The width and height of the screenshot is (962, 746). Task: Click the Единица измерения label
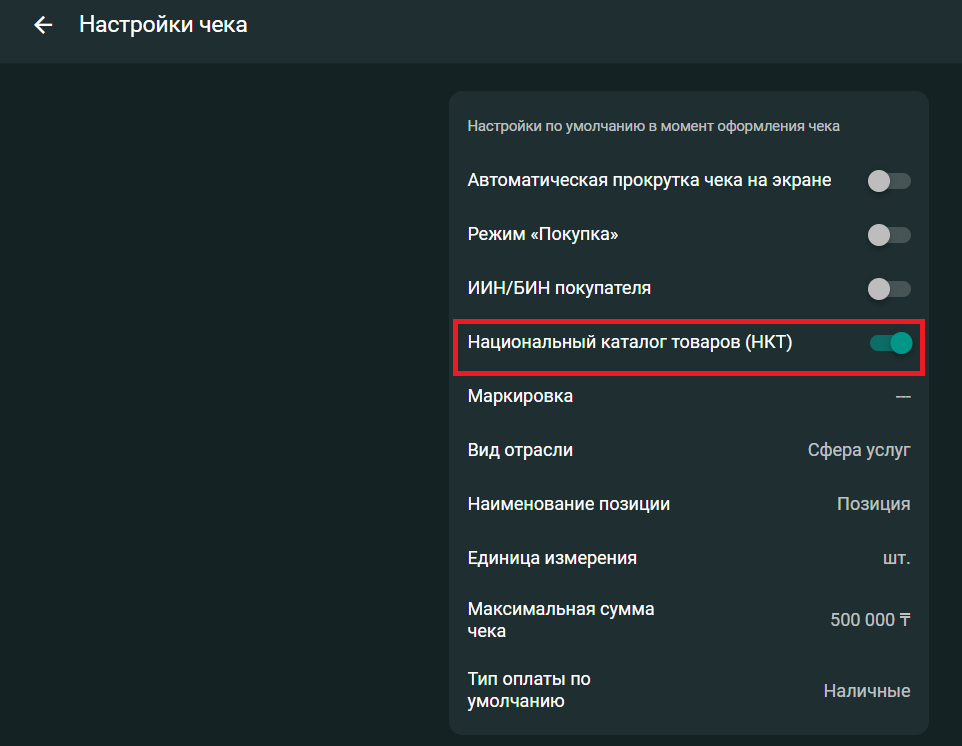click(x=552, y=558)
